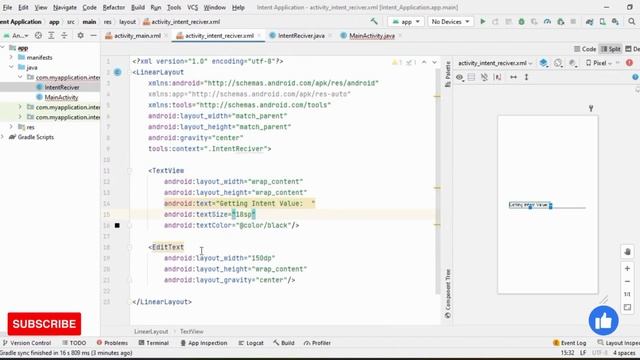Click the TextView breadcrumb below editor
Image resolution: width=640 pixels, height=360 pixels.
tap(191, 331)
